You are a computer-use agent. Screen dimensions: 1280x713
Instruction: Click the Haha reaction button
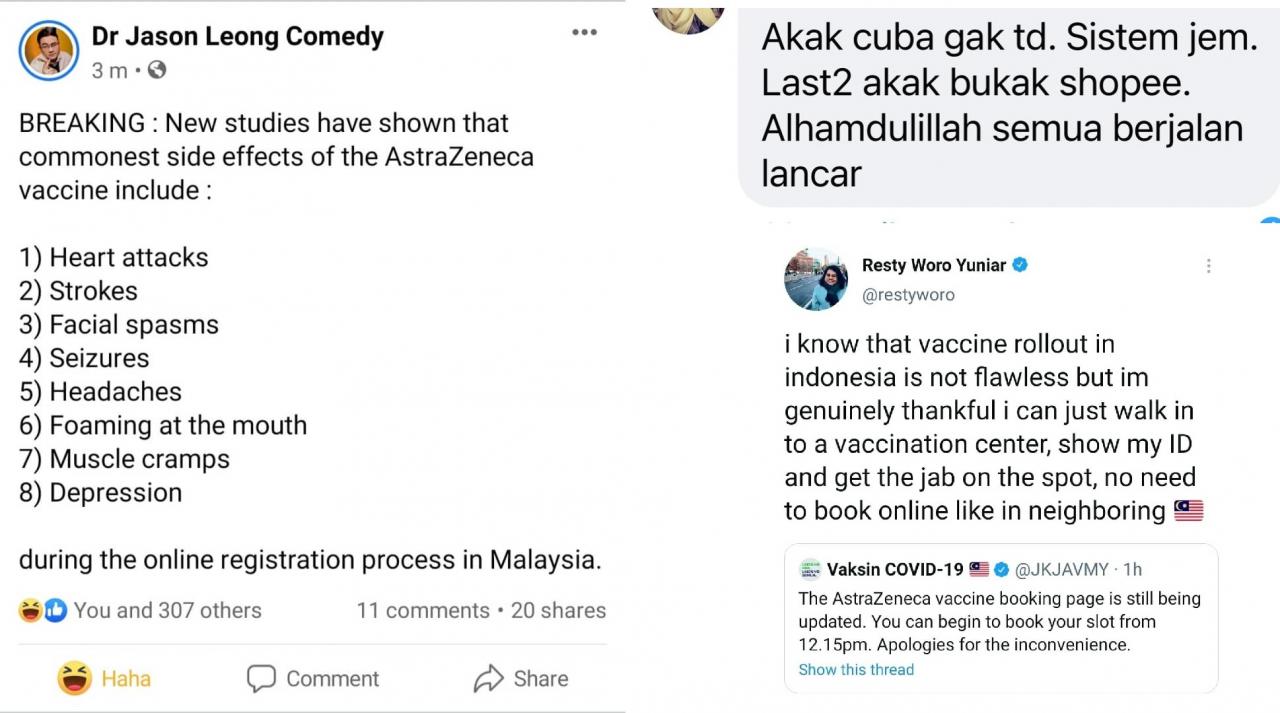click(105, 679)
